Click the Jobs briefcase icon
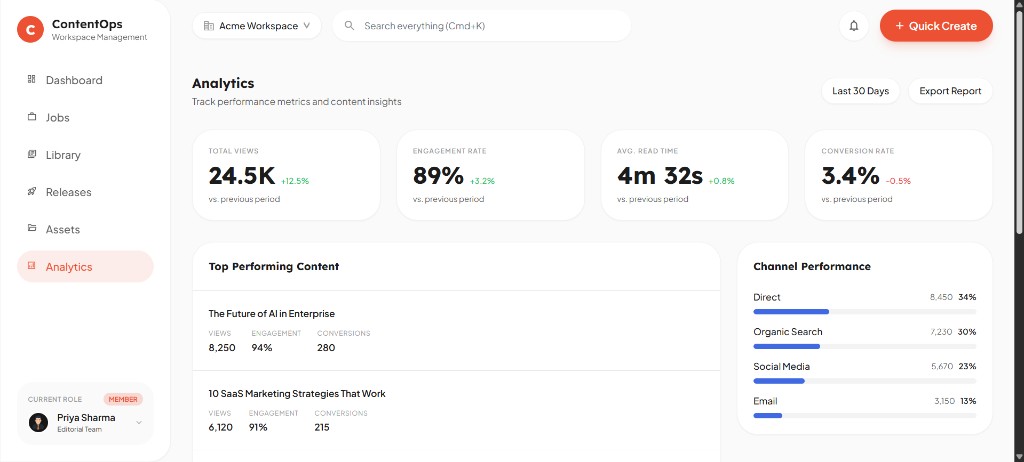1024x462 pixels. click(31, 117)
